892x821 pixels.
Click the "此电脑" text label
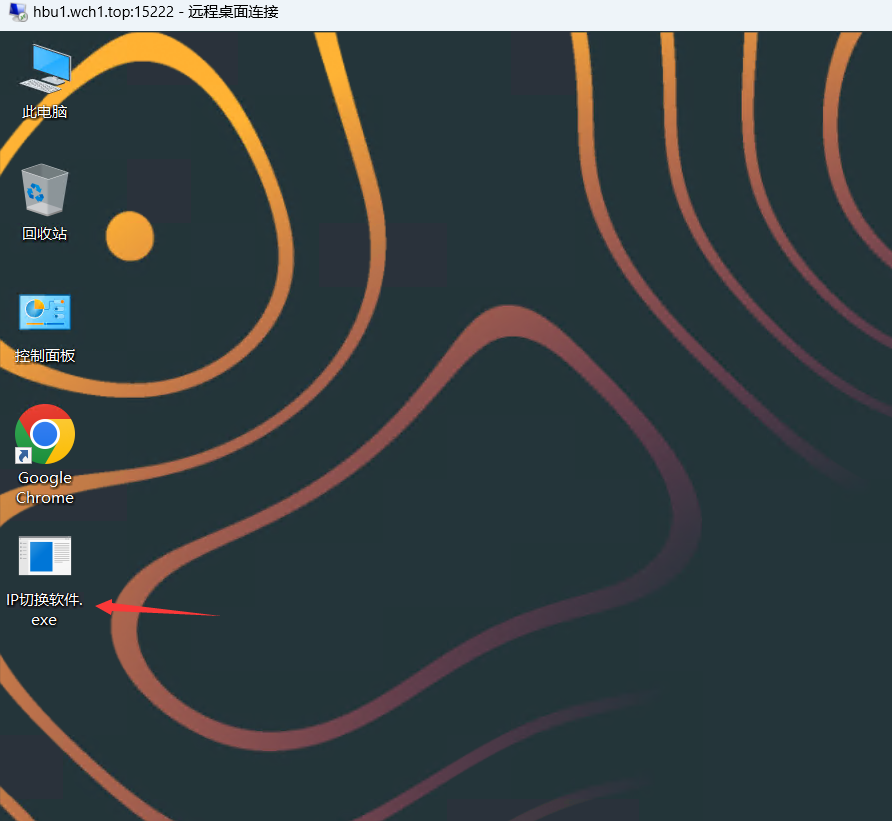click(x=45, y=112)
